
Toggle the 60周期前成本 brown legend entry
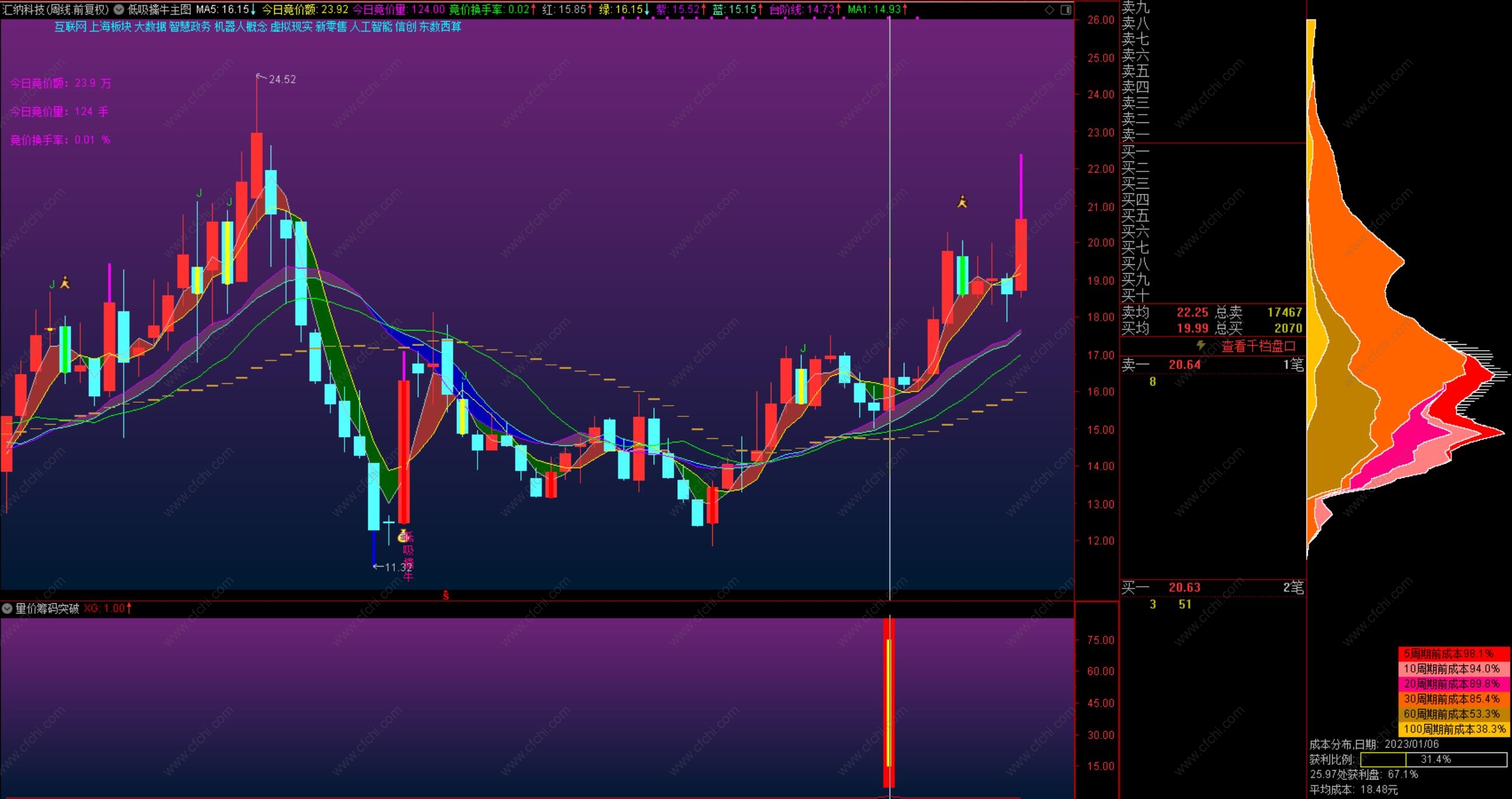pos(1453,714)
